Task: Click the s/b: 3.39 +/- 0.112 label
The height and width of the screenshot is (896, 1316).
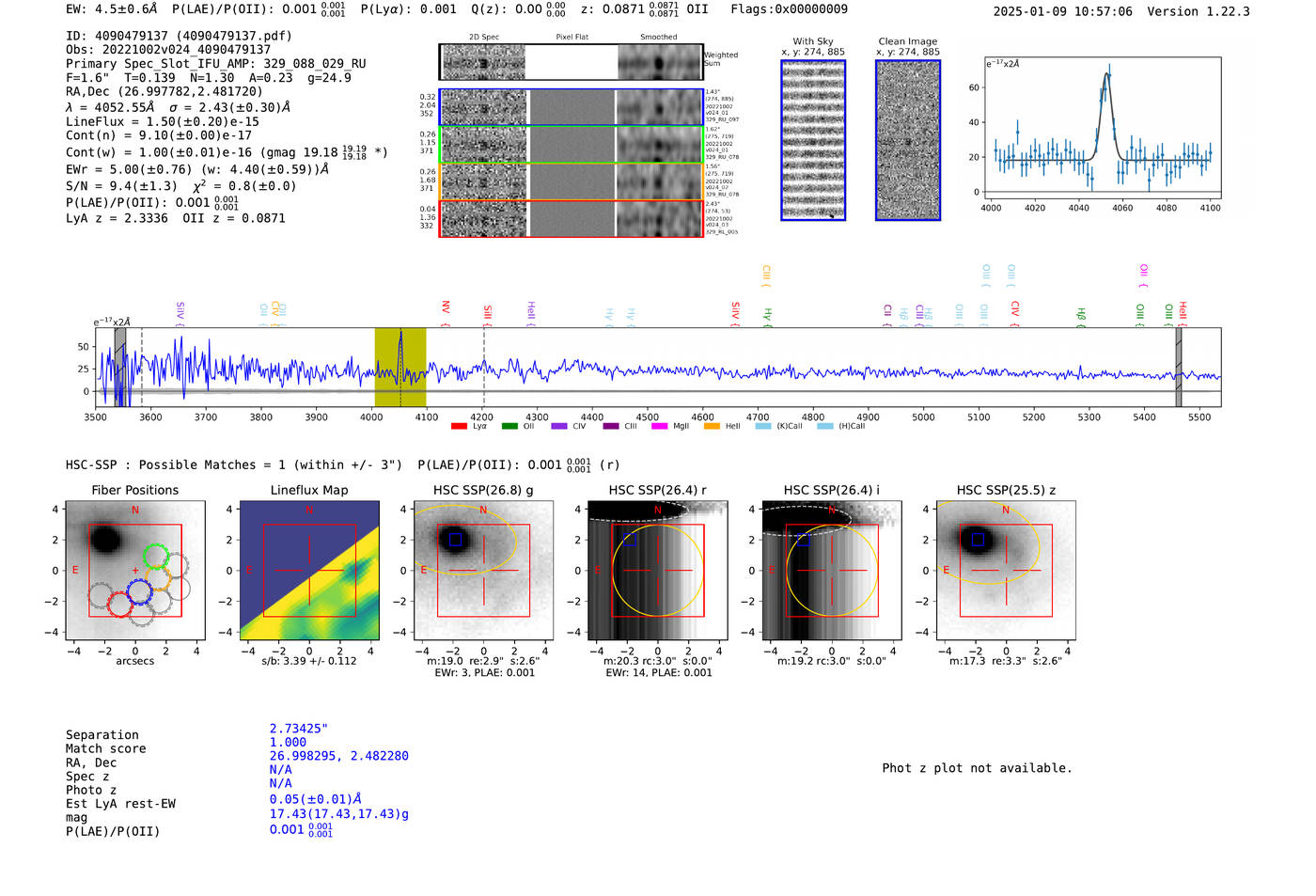Action: point(309,661)
